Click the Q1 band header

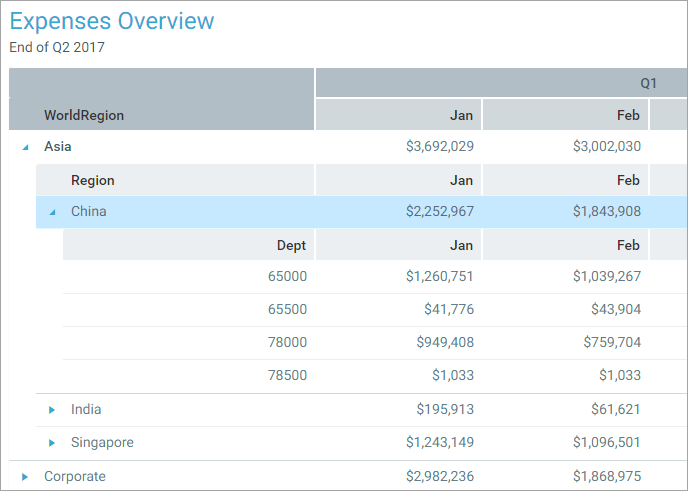click(648, 83)
